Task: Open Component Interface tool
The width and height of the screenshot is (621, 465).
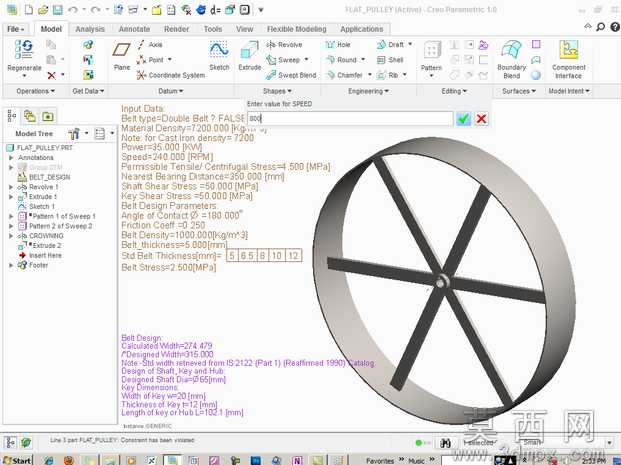Action: click(x=568, y=59)
